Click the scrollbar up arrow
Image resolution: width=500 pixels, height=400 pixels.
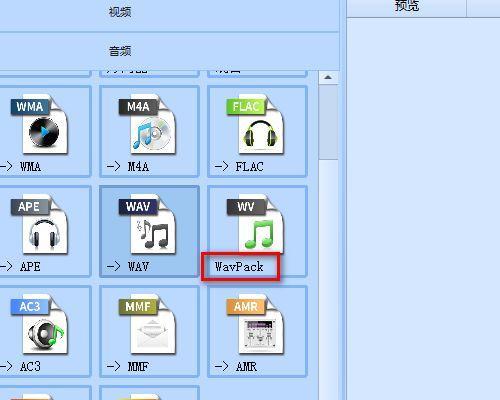[328, 78]
